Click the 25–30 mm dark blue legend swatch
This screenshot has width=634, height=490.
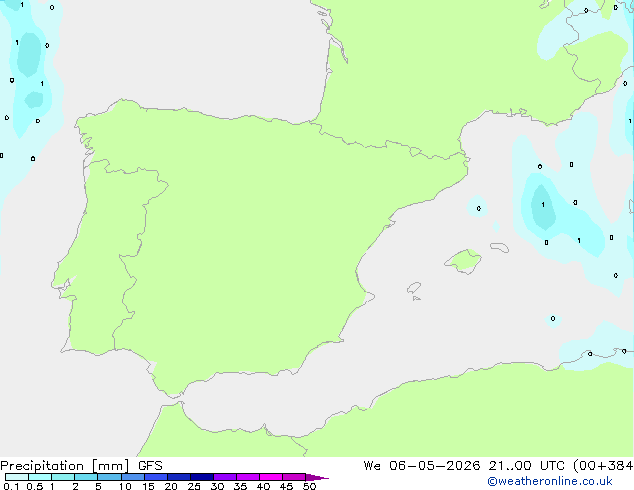click(202, 477)
